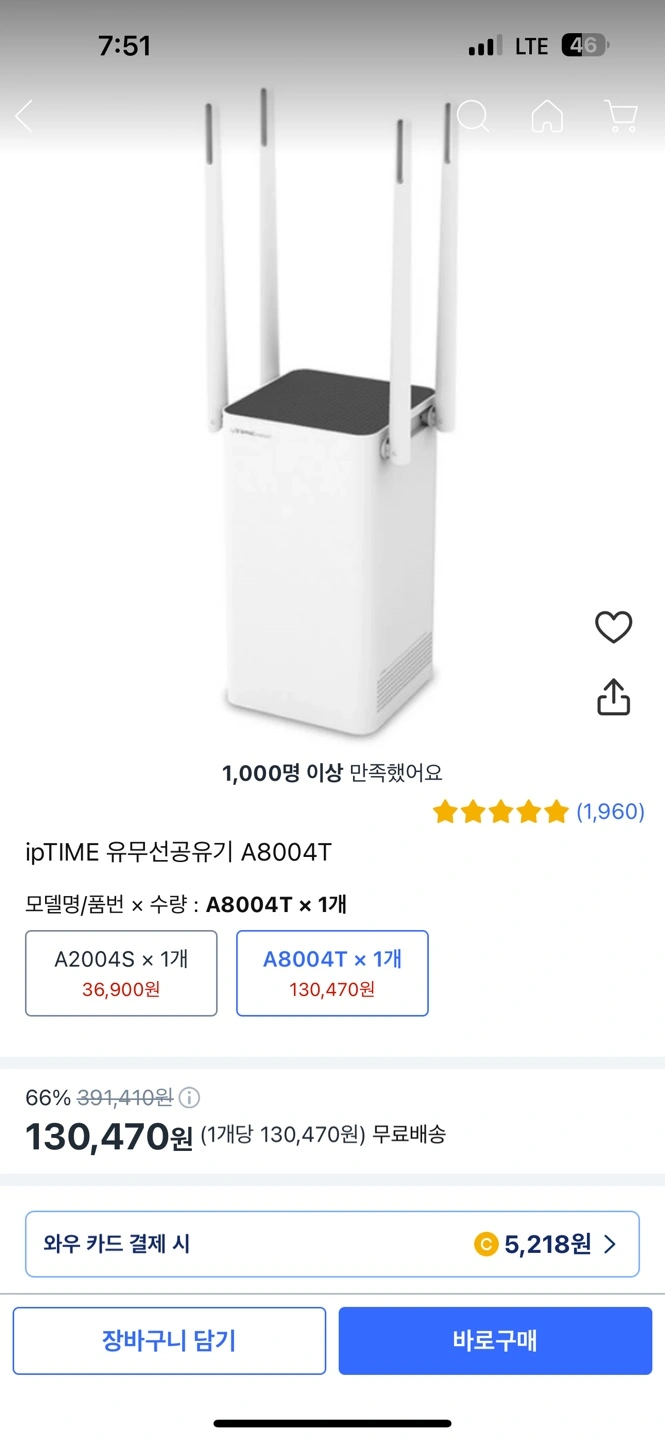Select the A2004S × 1개 option

(x=120, y=972)
